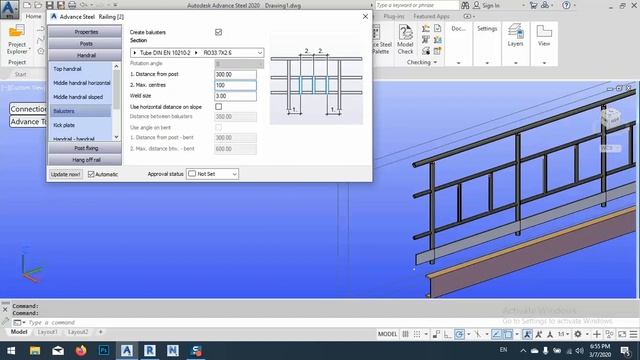The image size is (640, 360).
Task: Select Top handrail in the list
Action: [67, 69]
